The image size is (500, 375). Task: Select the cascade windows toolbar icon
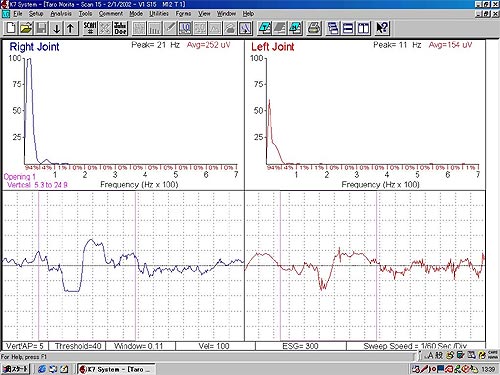tap(333, 28)
